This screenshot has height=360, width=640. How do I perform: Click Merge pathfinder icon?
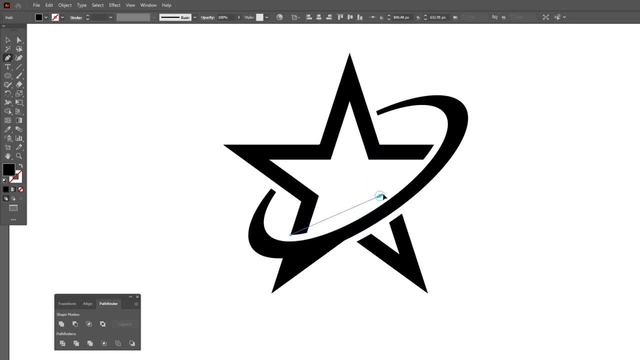pos(90,343)
